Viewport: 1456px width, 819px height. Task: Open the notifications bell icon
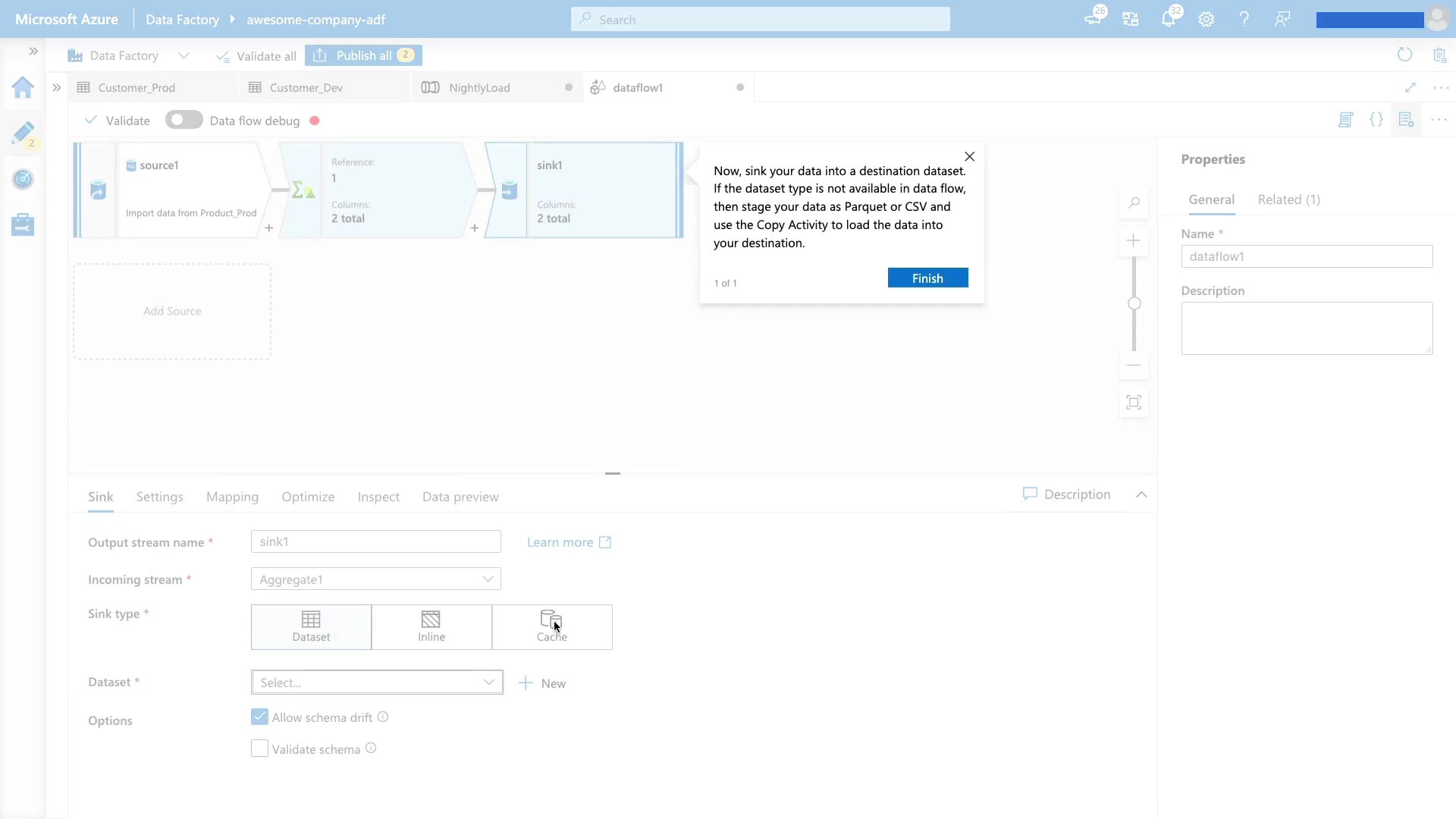point(1168,20)
